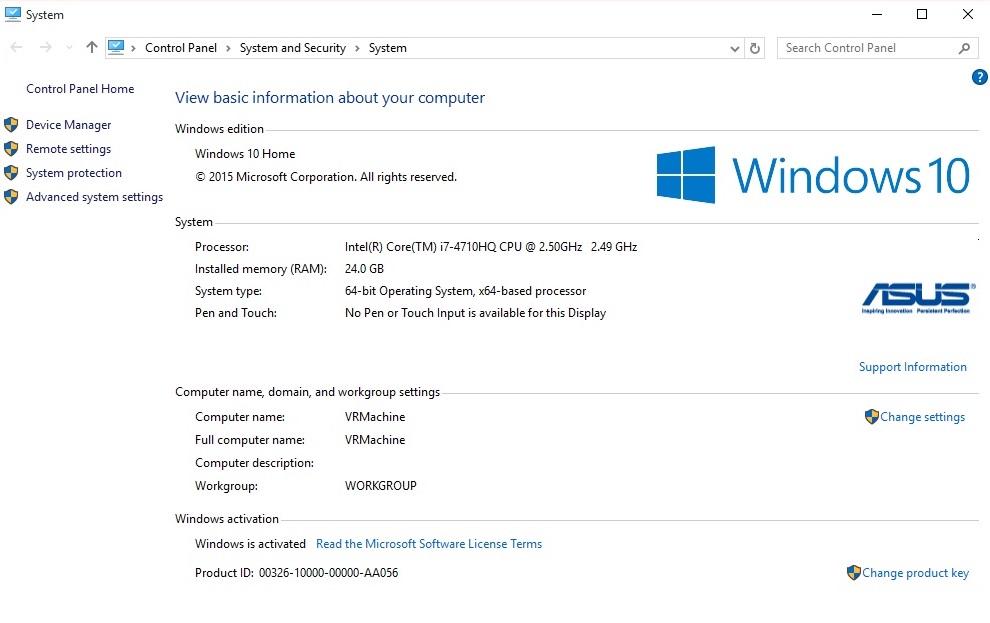The width and height of the screenshot is (990, 623).
Task: Click the System window title icon
Action: [x=13, y=14]
